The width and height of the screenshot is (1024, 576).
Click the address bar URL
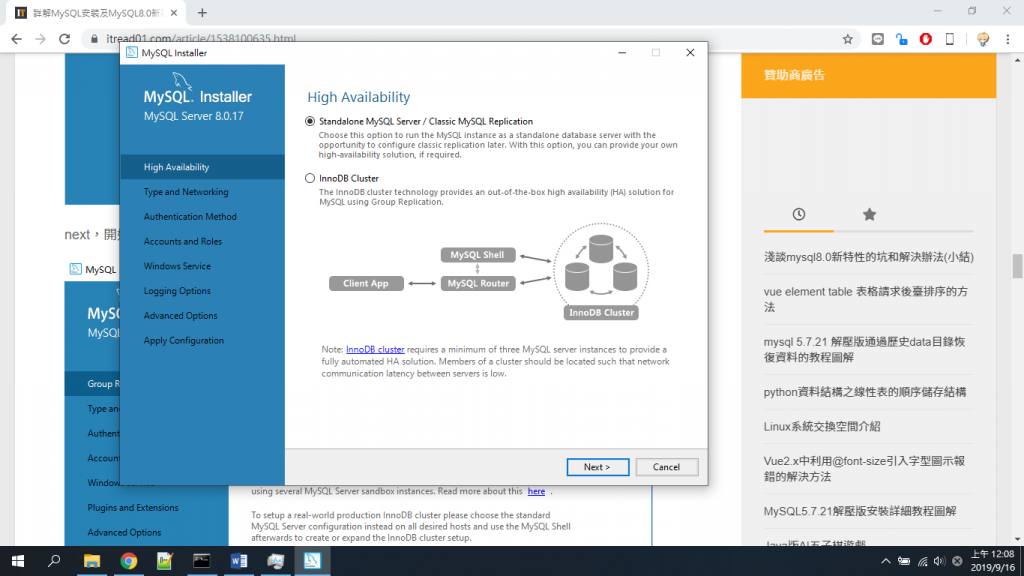[x=201, y=39]
